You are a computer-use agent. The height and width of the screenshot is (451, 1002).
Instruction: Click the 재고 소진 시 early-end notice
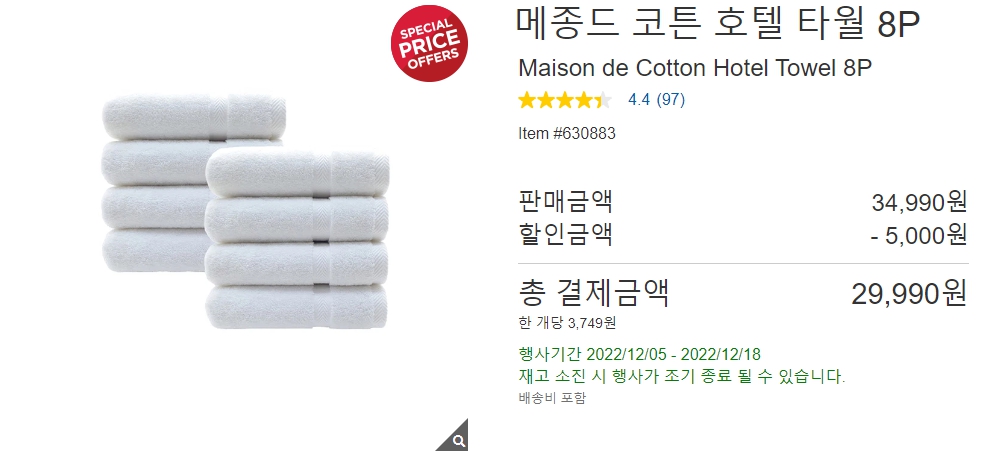pos(682,376)
